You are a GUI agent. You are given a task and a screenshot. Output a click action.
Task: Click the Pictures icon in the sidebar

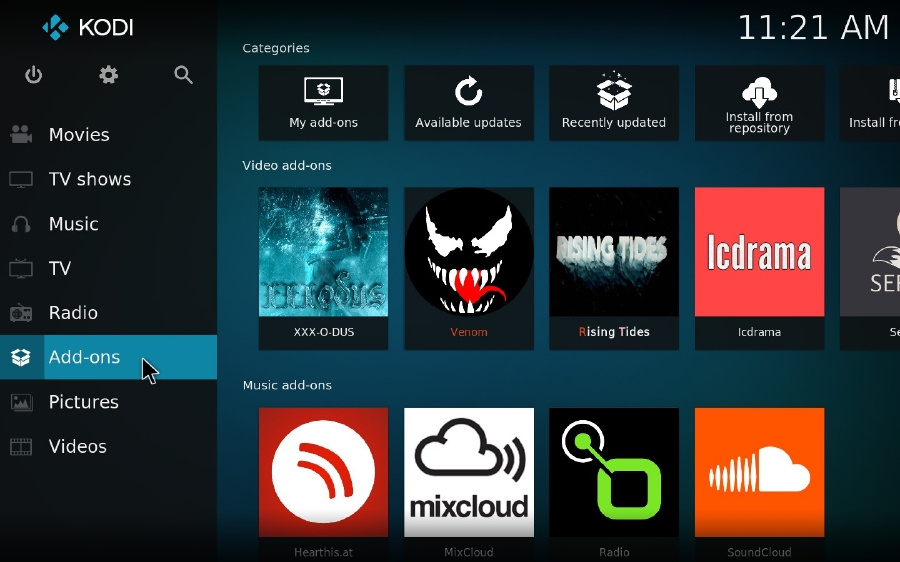pos(21,402)
